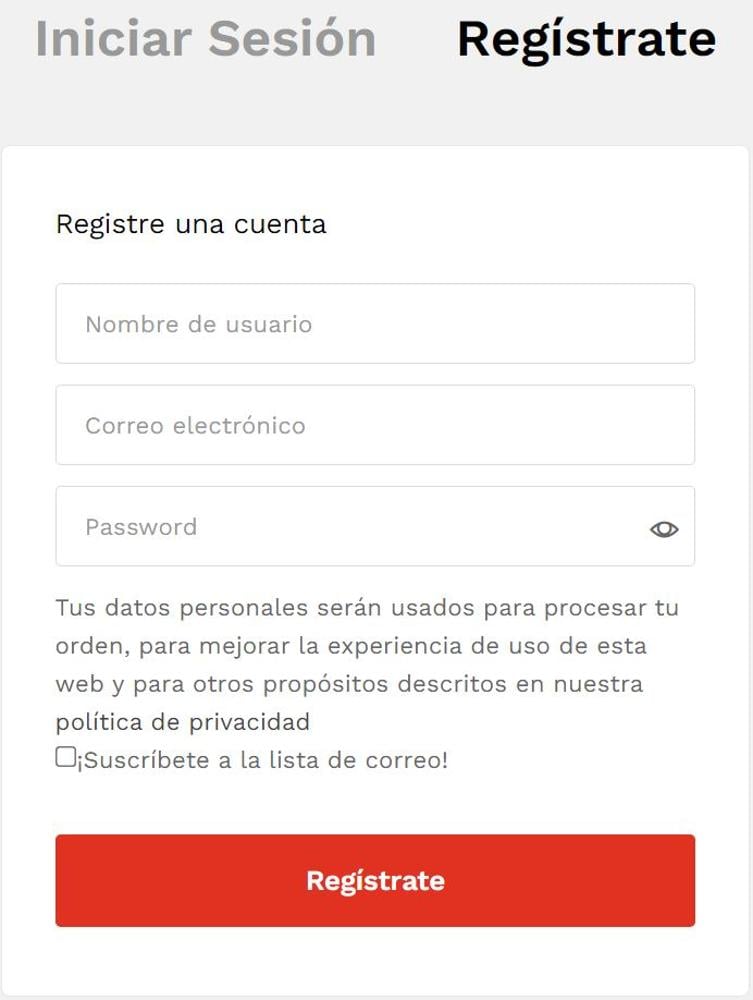
Task: Submit with the red Regístrate button
Action: pos(375,880)
